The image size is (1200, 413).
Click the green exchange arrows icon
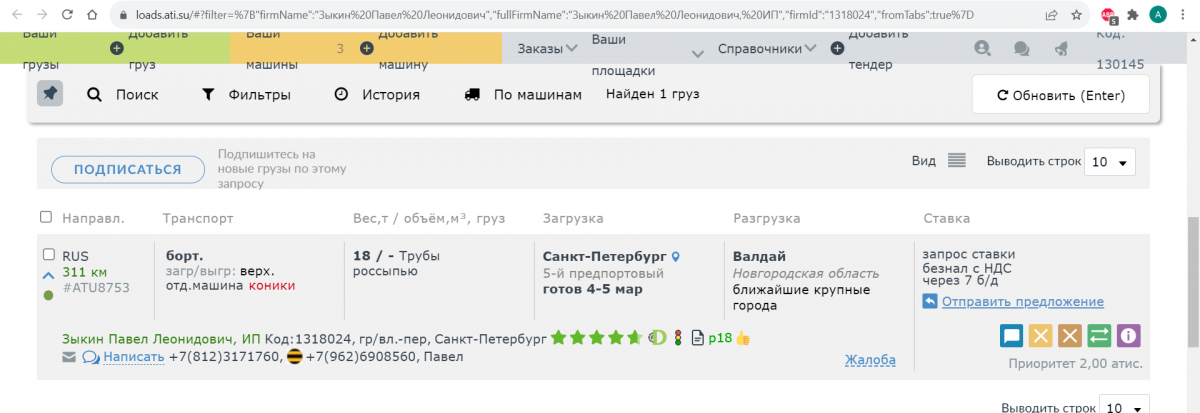tap(1100, 336)
